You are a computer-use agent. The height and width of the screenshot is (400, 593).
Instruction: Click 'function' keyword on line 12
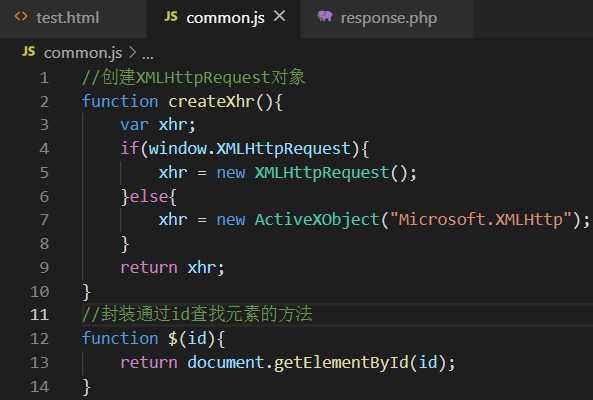click(x=120, y=338)
